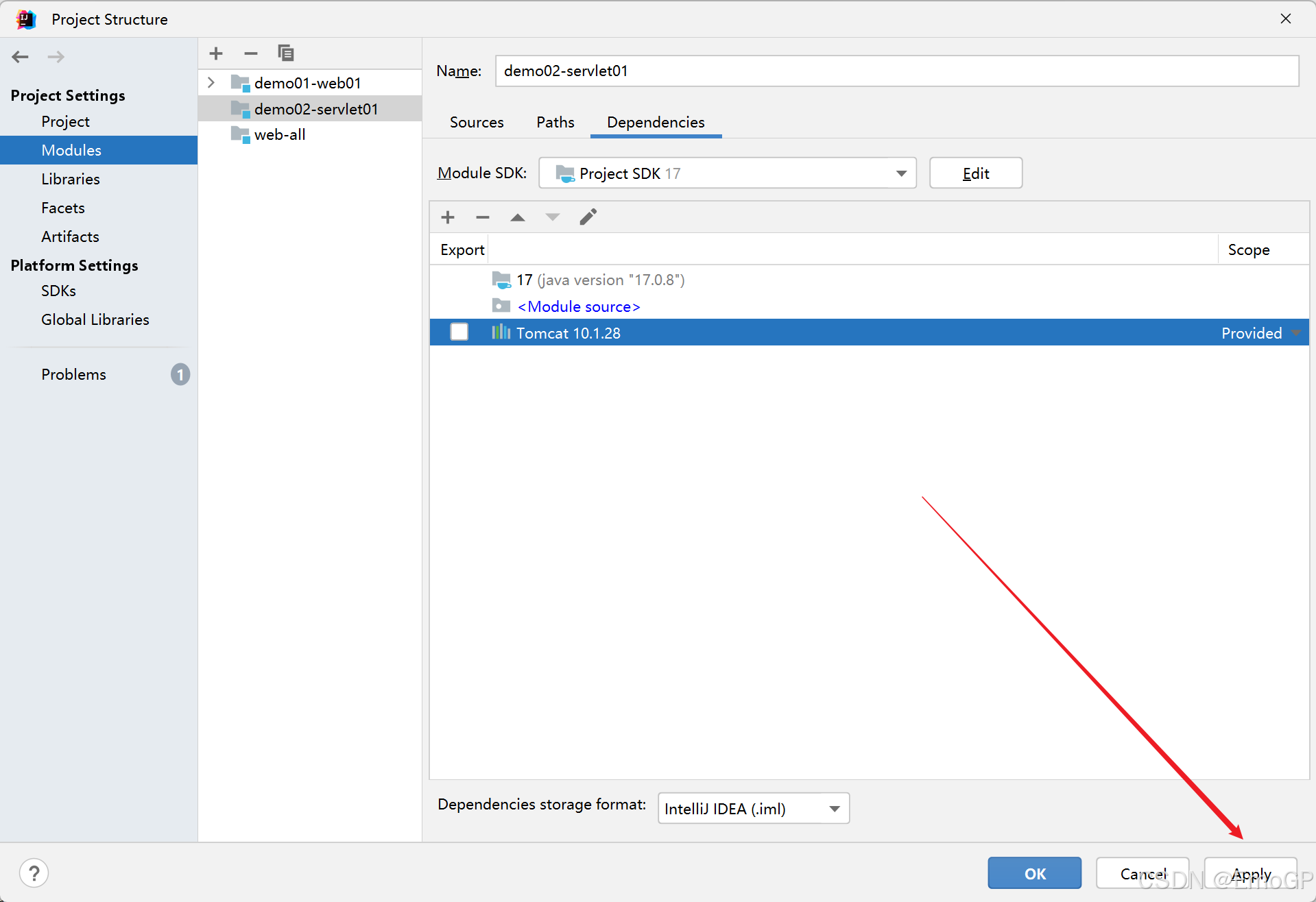This screenshot has width=1316, height=902.
Task: Click the Tomcat library bars icon
Action: 501,332
